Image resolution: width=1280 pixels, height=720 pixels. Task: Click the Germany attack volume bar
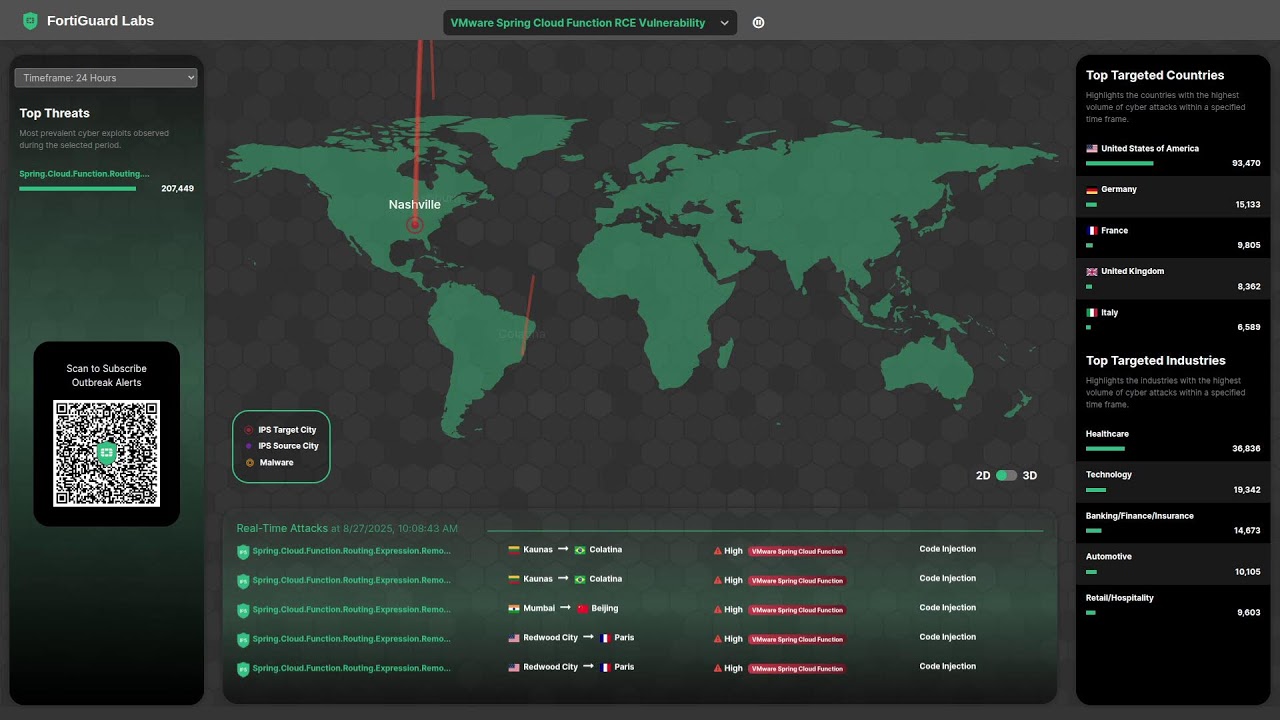click(x=1091, y=204)
